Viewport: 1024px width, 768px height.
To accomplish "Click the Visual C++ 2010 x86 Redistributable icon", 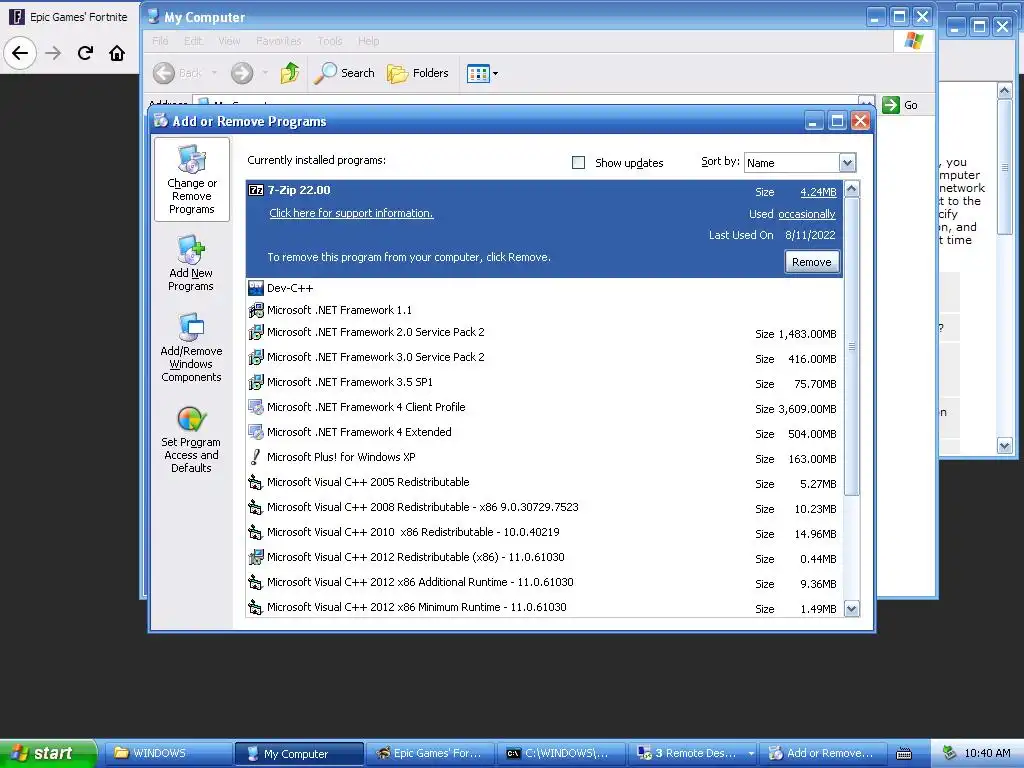I will [x=256, y=532].
